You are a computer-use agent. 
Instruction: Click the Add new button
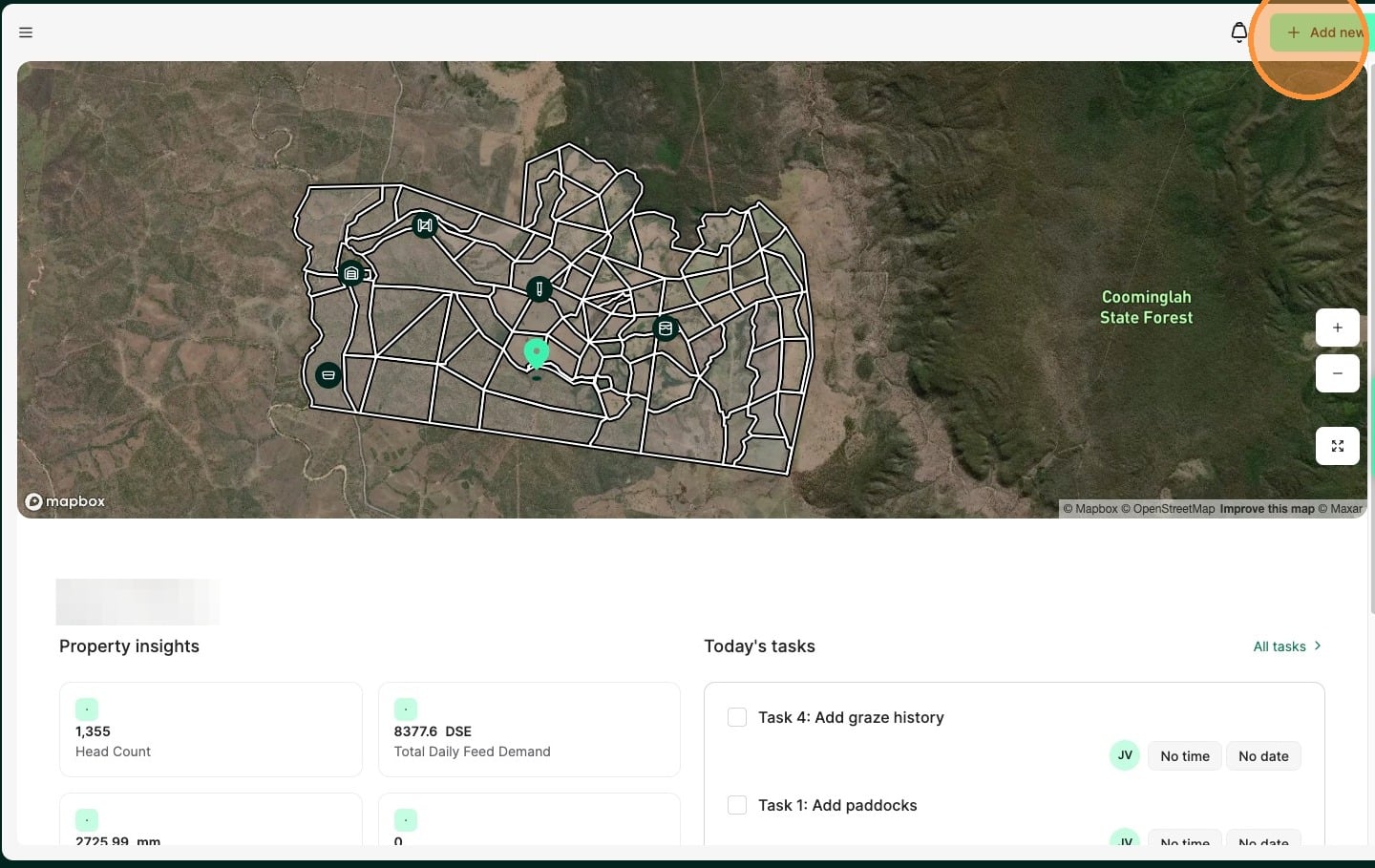(1322, 32)
